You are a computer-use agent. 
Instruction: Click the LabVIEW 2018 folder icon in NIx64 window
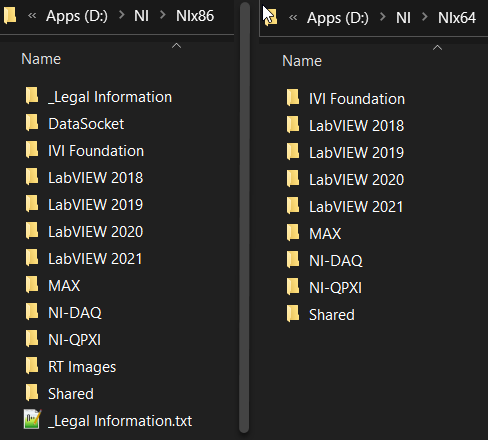[293, 125]
